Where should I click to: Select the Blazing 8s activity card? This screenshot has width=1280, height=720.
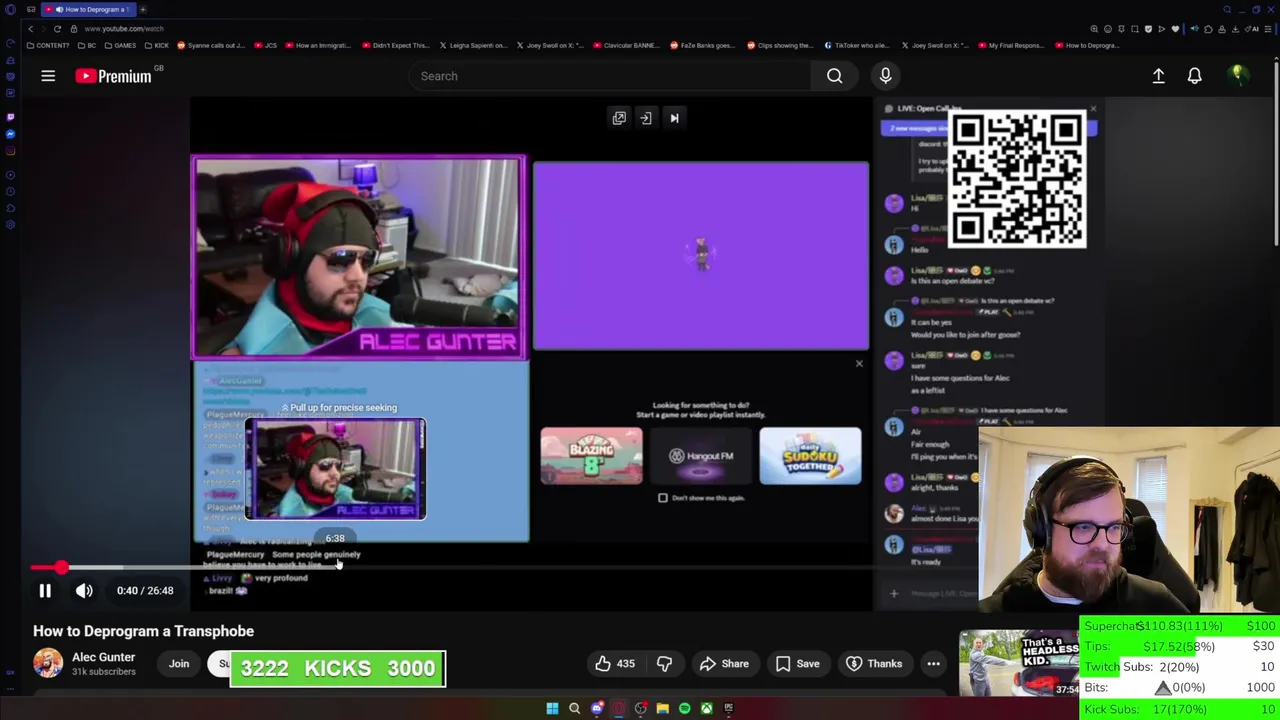(591, 456)
